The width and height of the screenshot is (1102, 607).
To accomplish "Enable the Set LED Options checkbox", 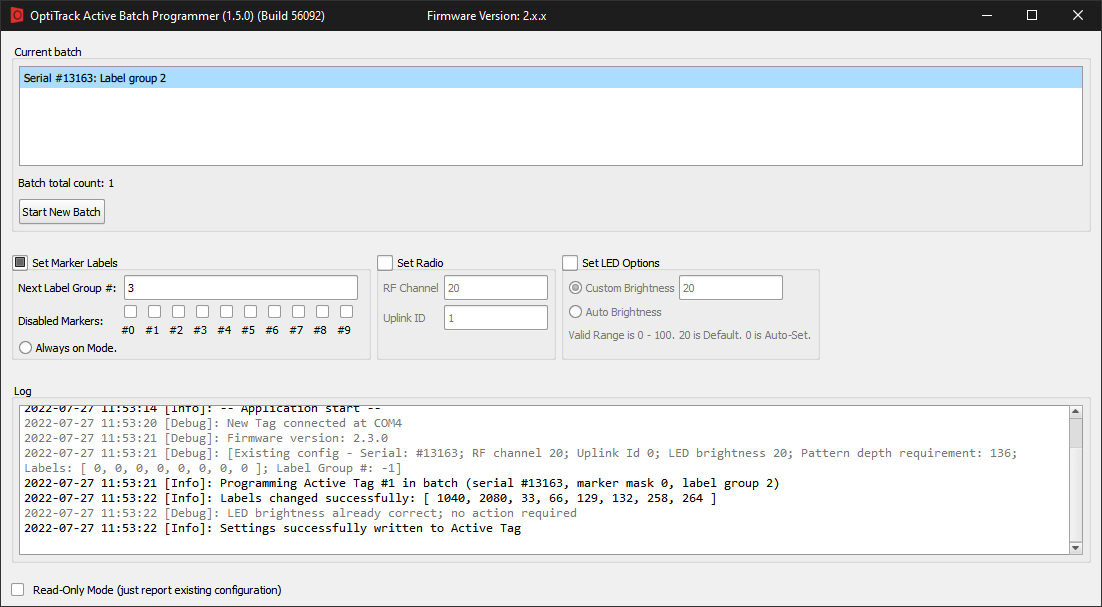I will click(570, 262).
